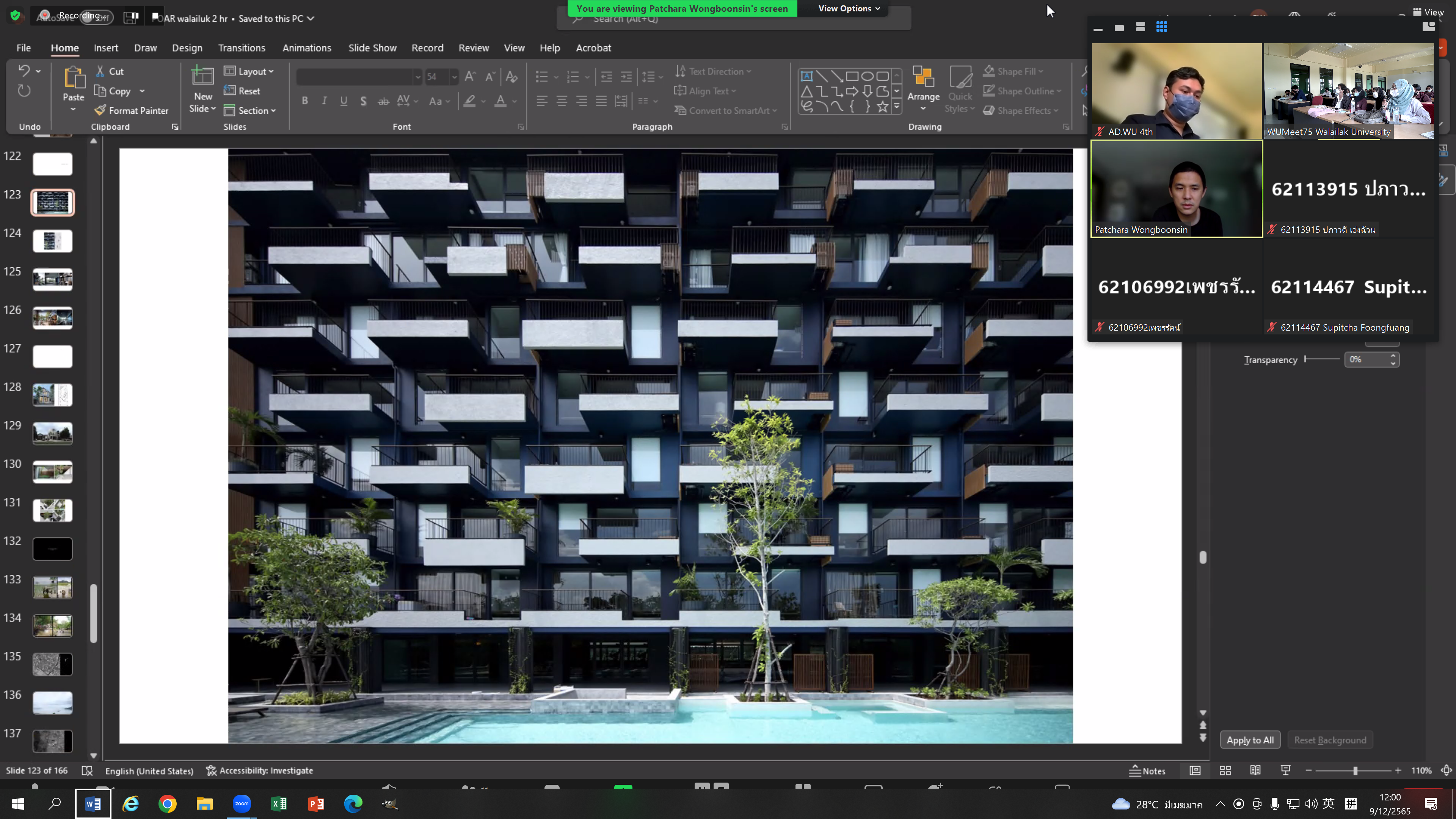This screenshot has width=1456, height=819.
Task: Open the Section dropdown
Action: pyautogui.click(x=250, y=110)
